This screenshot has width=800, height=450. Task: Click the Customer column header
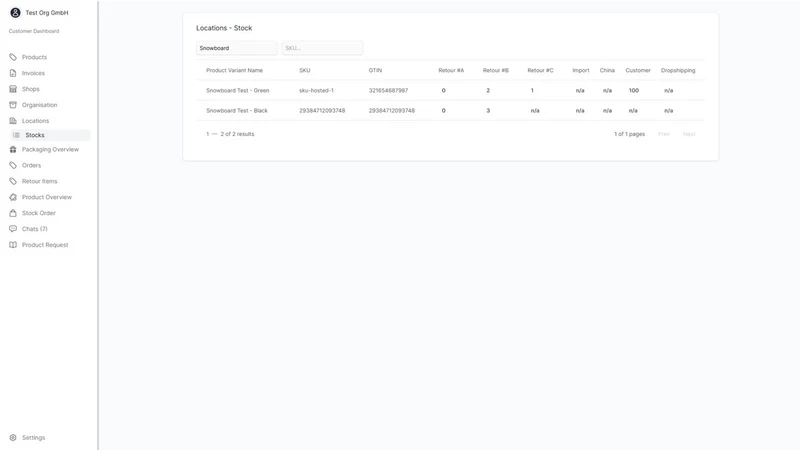tap(638, 70)
